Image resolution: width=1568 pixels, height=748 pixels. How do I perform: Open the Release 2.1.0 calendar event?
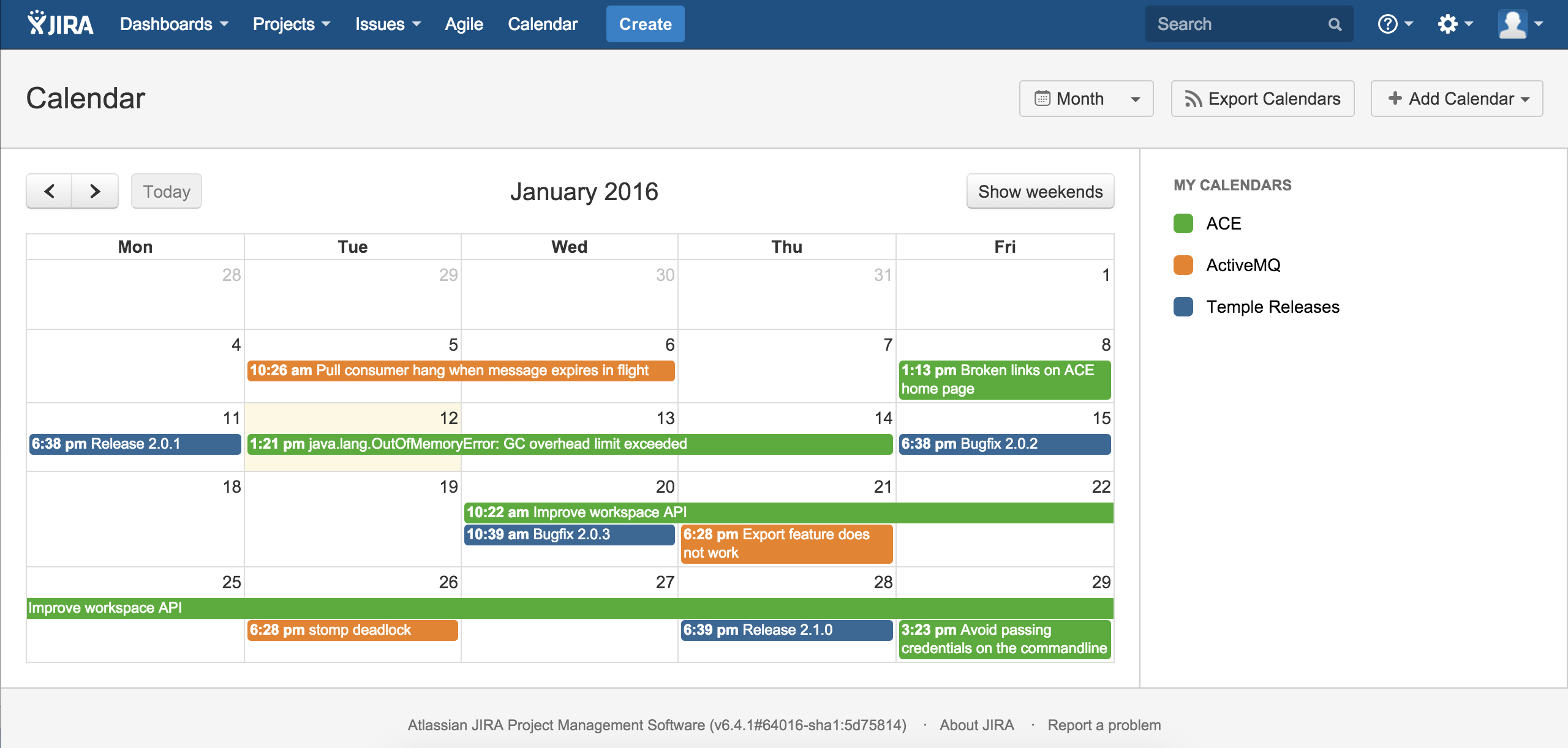click(786, 630)
